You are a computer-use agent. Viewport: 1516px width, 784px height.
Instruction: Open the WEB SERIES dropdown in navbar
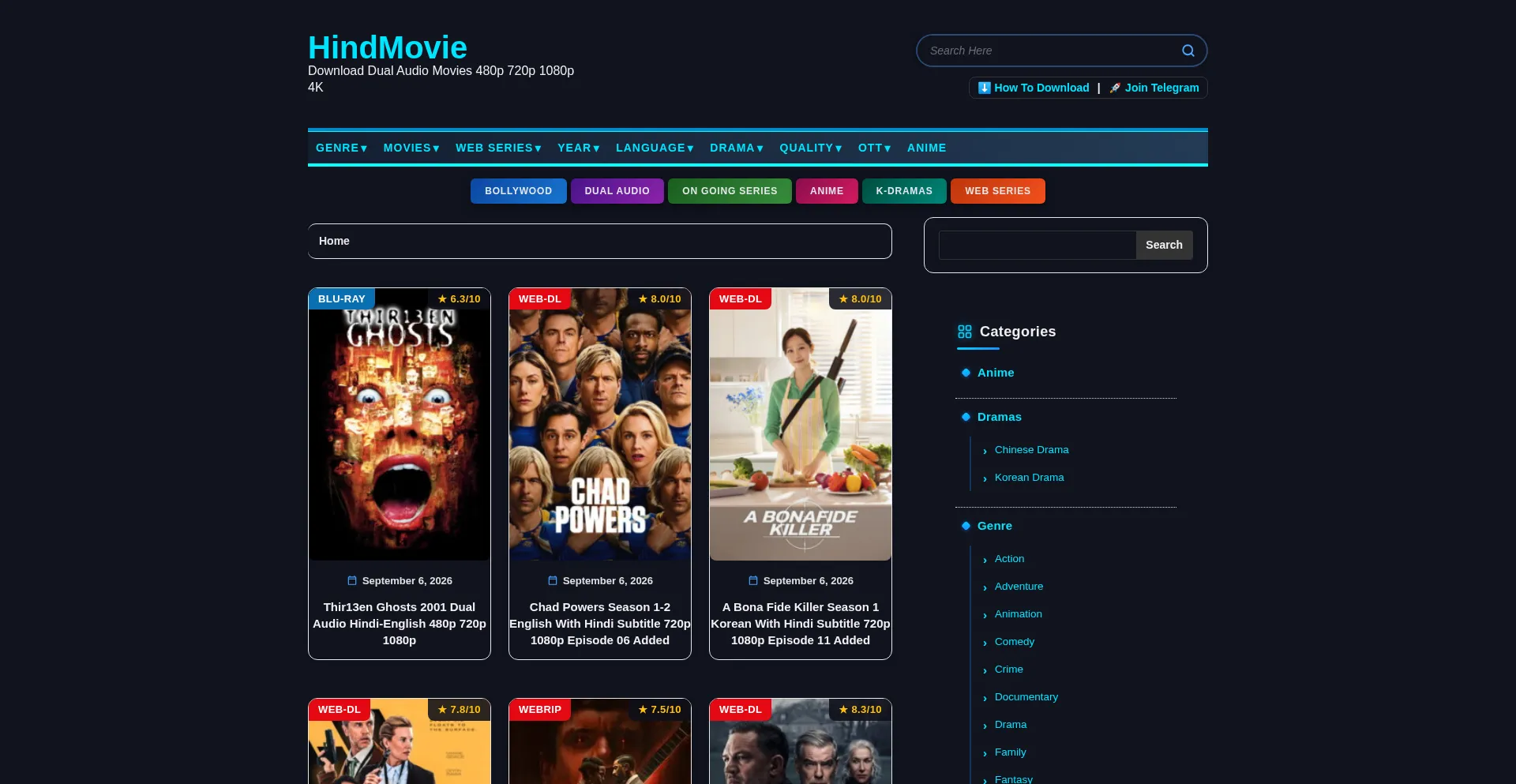[498, 148]
